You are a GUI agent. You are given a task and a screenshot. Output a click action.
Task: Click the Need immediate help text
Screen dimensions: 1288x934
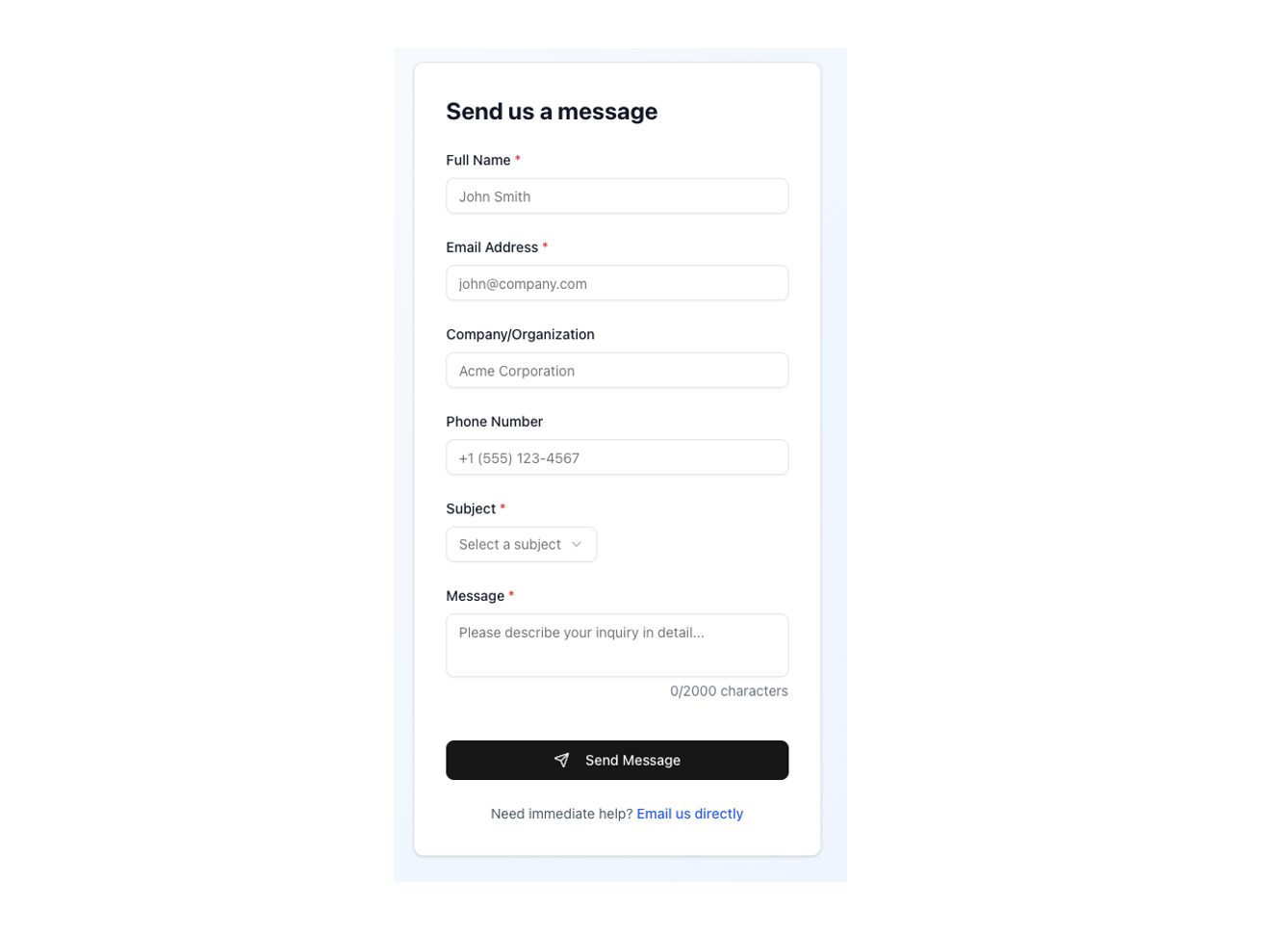click(x=562, y=814)
